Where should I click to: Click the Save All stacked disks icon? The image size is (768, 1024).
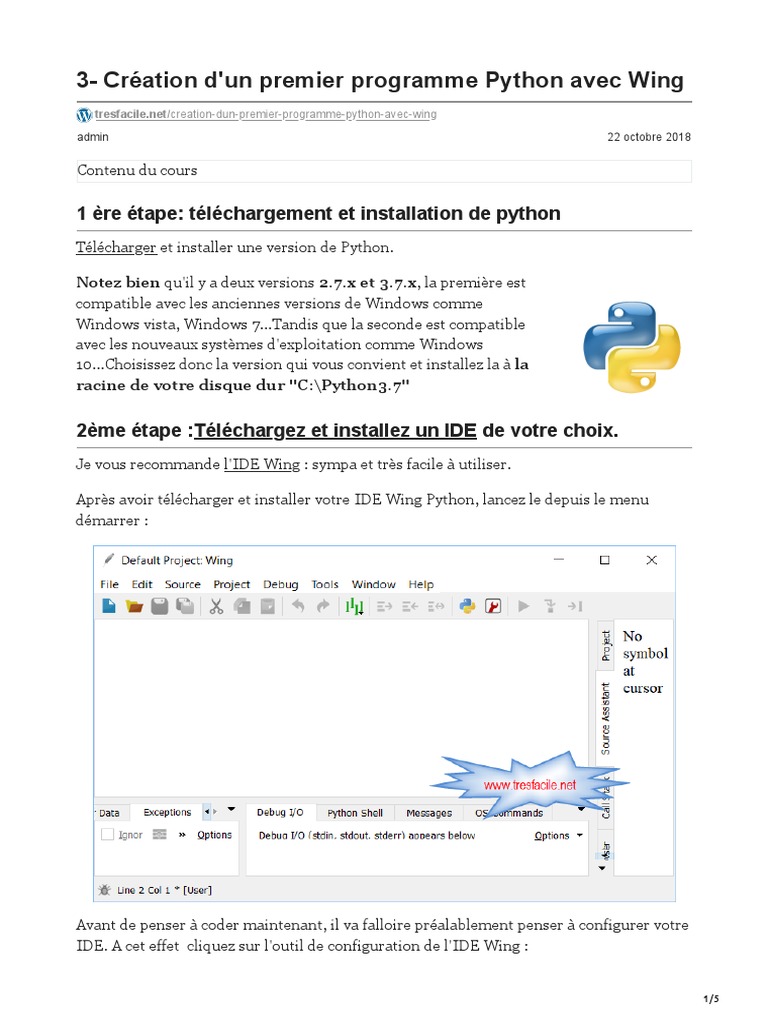pyautogui.click(x=185, y=606)
